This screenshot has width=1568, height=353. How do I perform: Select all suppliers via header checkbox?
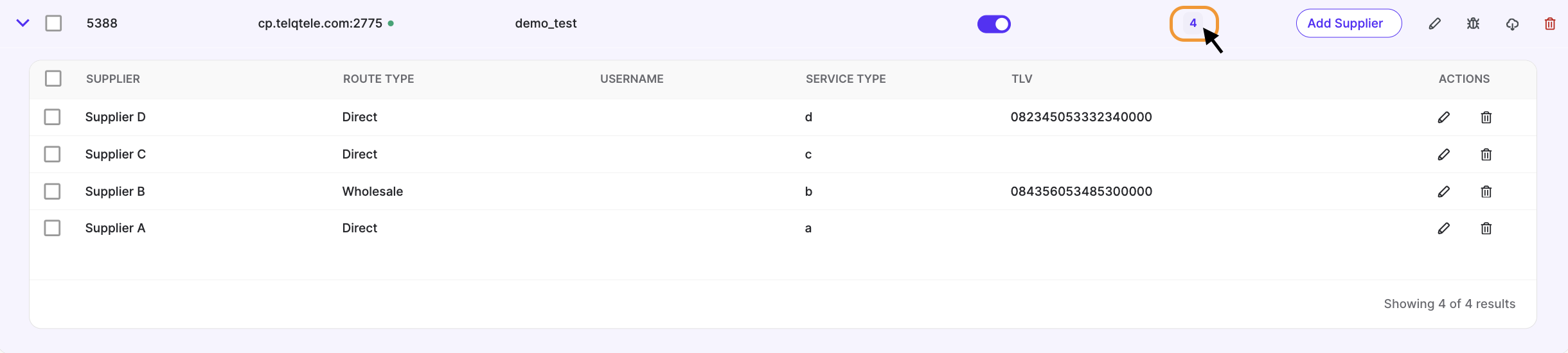(x=53, y=78)
